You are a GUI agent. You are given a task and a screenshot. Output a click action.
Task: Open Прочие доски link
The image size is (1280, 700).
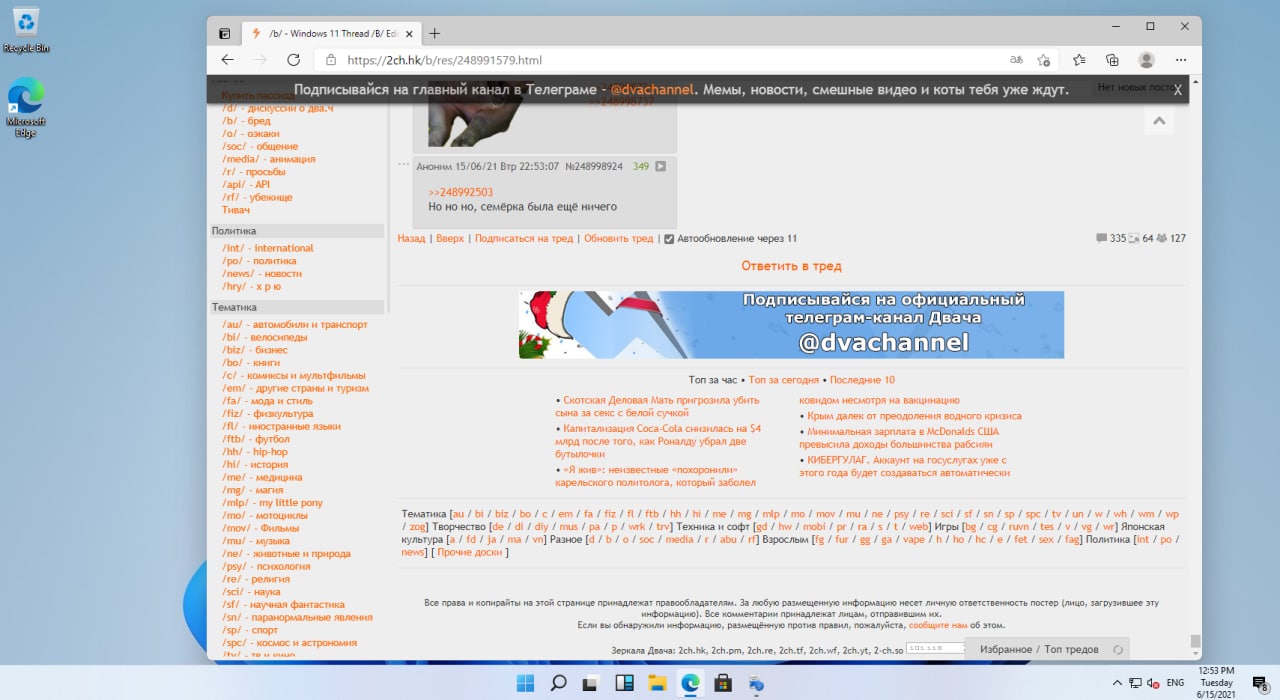point(468,552)
